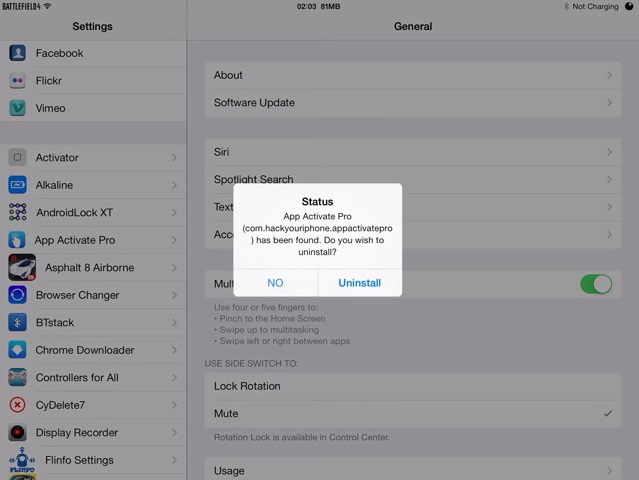Tap NO in the Status dialog

click(x=275, y=283)
